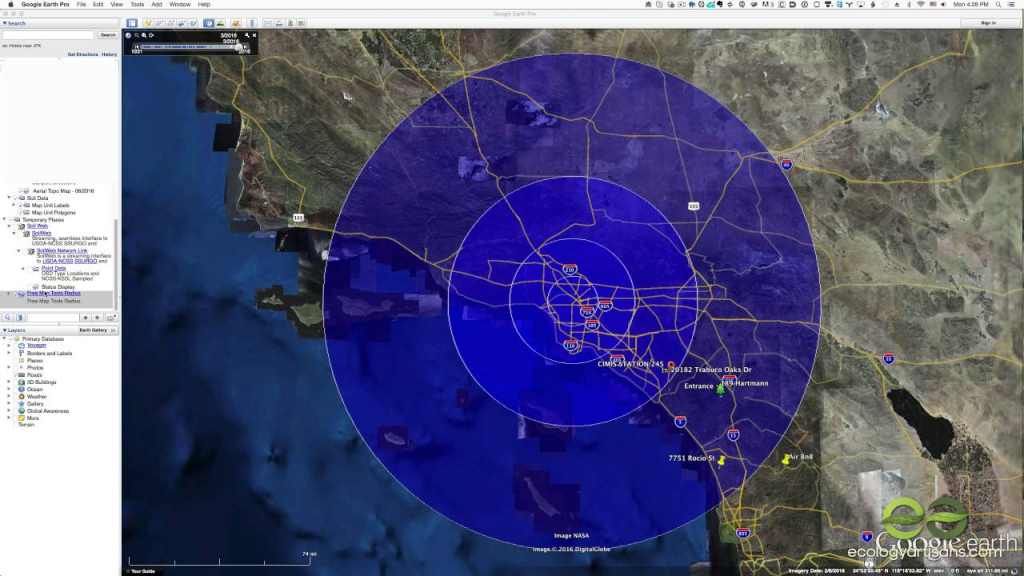Open time slider options wrench icon
Image resolution: width=1024 pixels, height=576 pixels.
tap(246, 35)
